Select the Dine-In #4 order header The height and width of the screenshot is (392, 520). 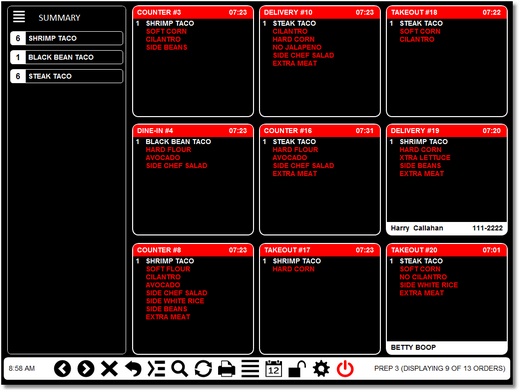tap(193, 131)
